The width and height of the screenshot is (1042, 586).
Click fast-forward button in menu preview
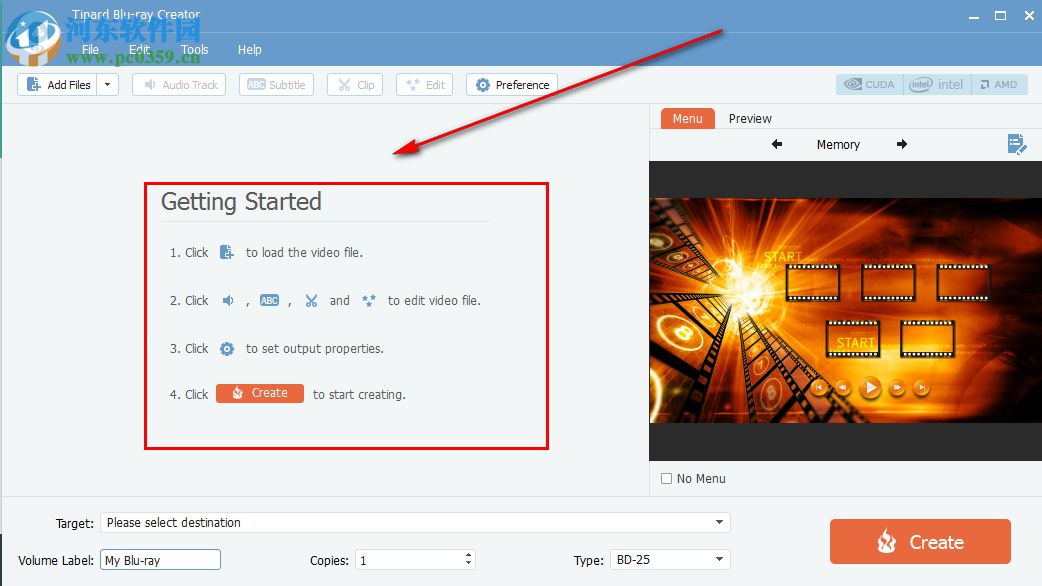pyautogui.click(x=897, y=387)
